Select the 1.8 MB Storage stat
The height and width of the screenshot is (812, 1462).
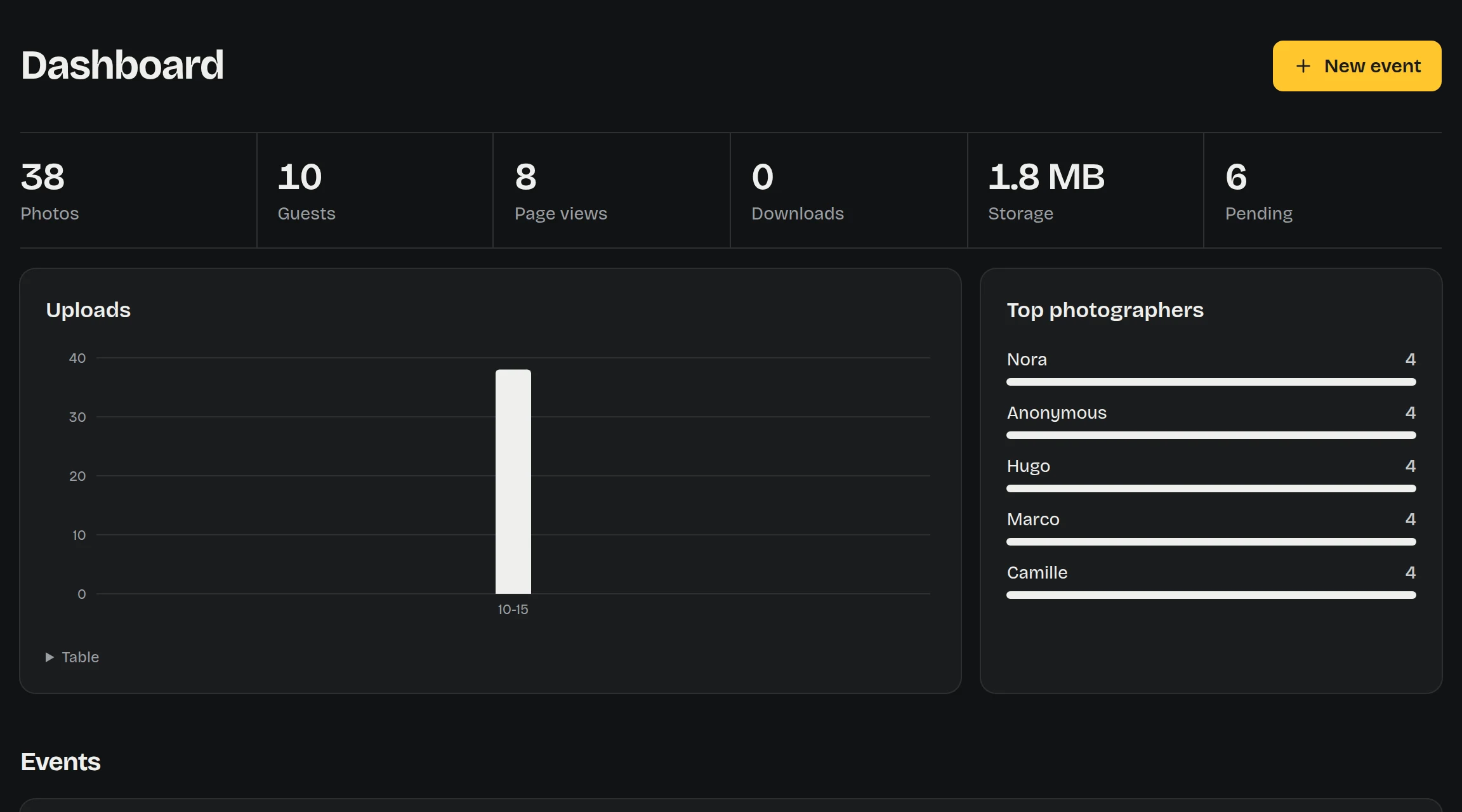tap(1086, 190)
